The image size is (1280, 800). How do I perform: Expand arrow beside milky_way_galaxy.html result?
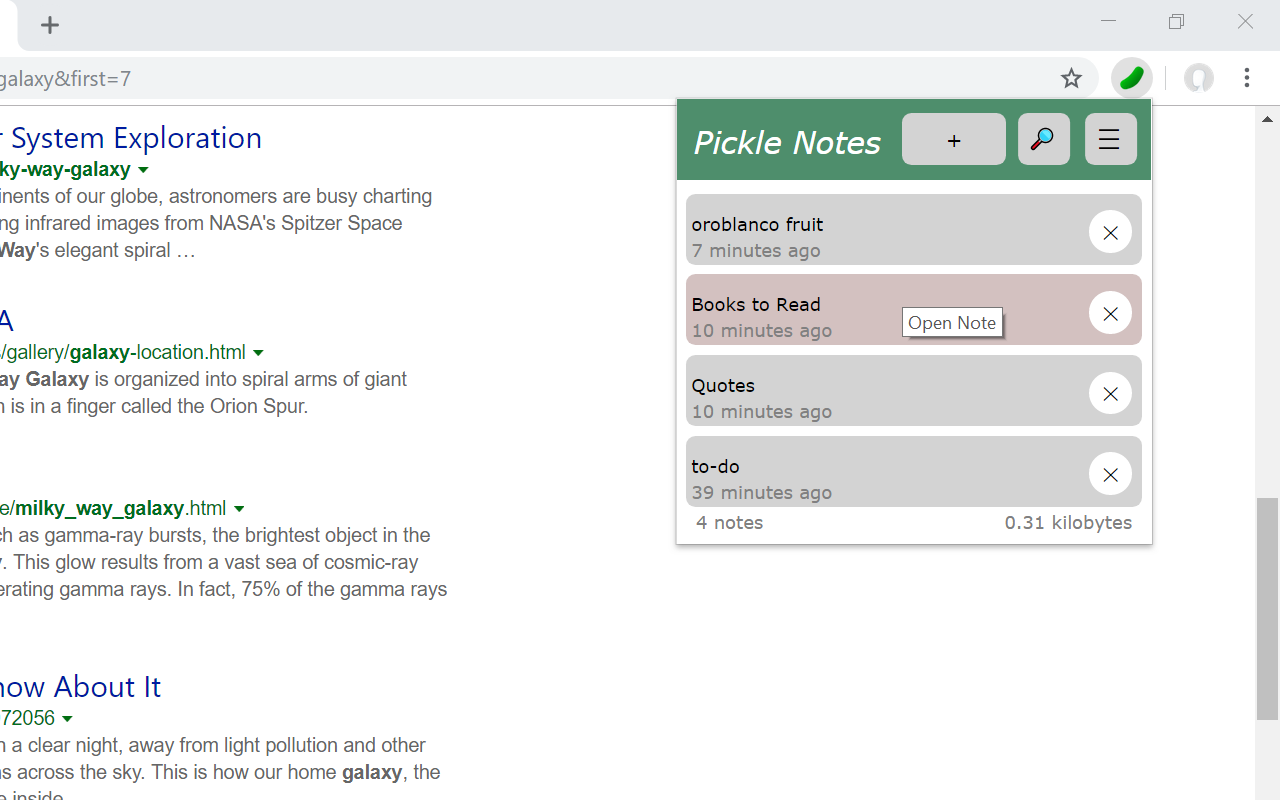coord(239,508)
